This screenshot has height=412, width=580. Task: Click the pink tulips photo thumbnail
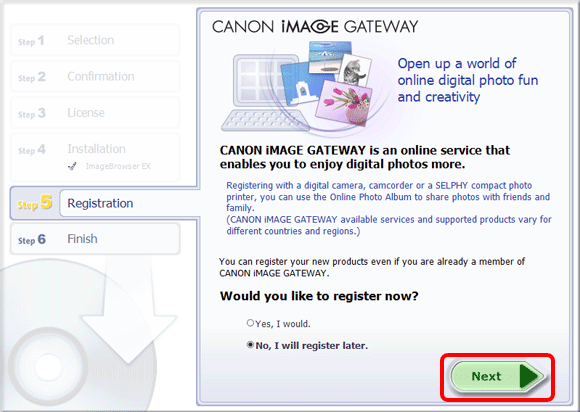(343, 104)
